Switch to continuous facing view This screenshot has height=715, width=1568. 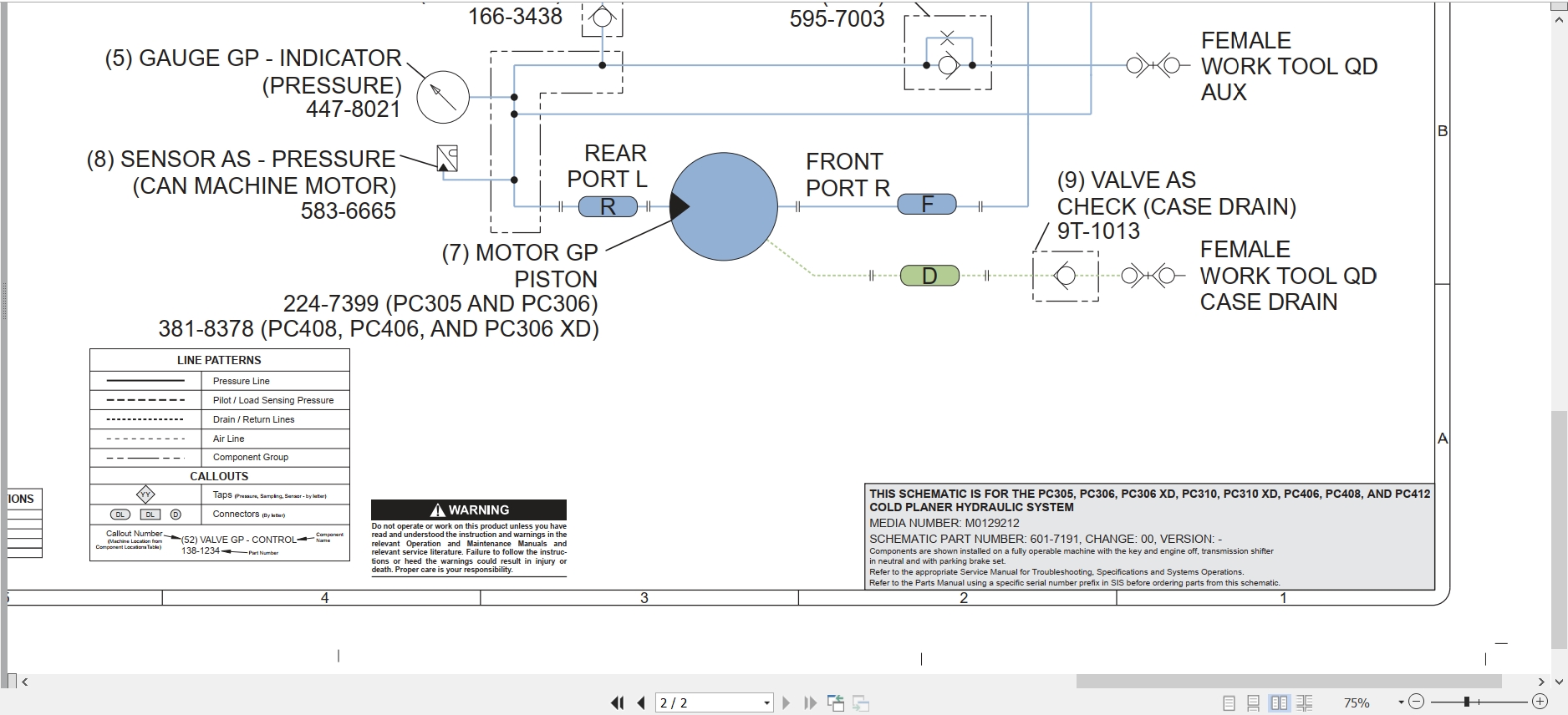click(1304, 703)
